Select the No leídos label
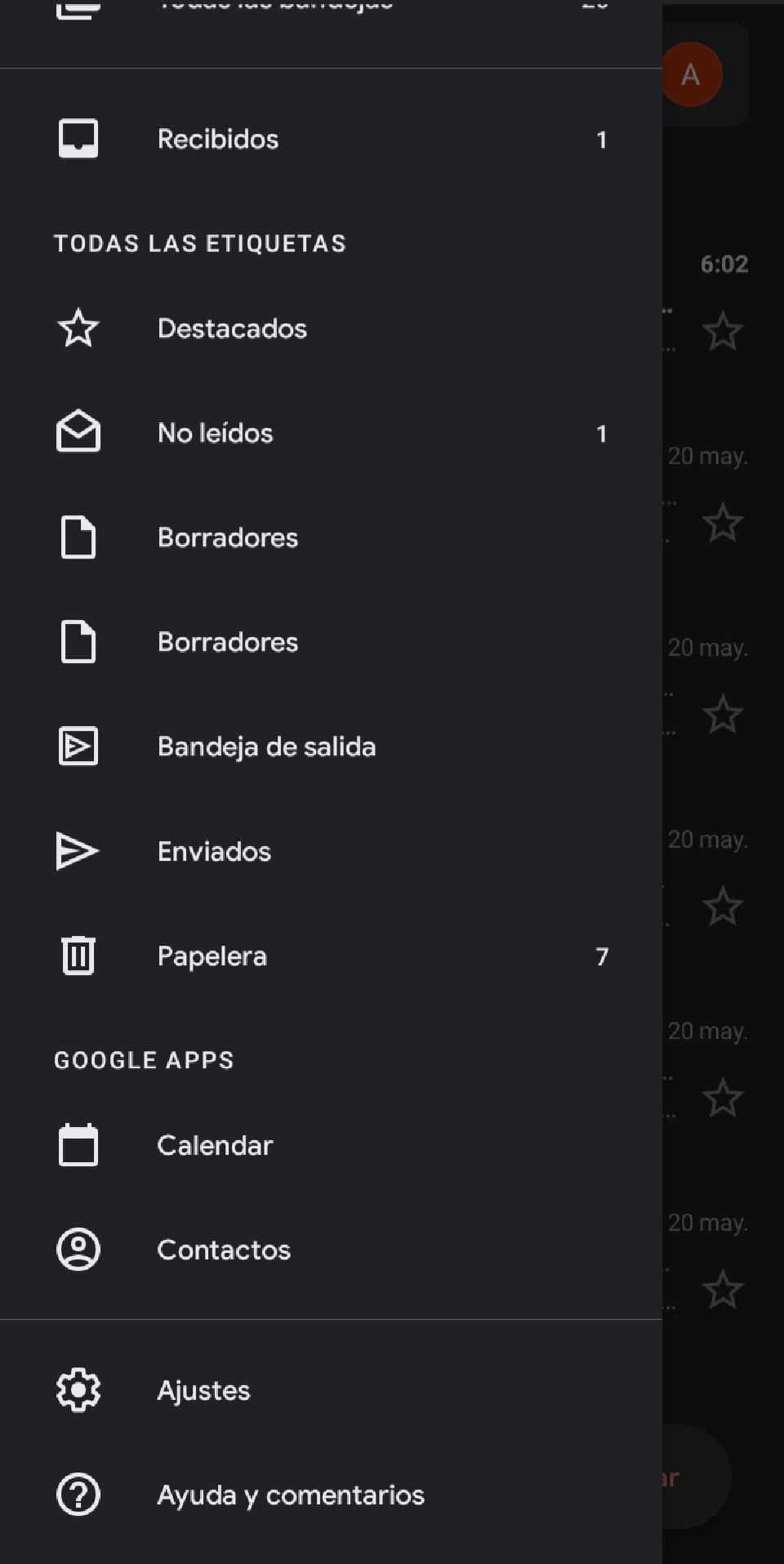Screen dimensions: 784x1564 tap(216, 433)
